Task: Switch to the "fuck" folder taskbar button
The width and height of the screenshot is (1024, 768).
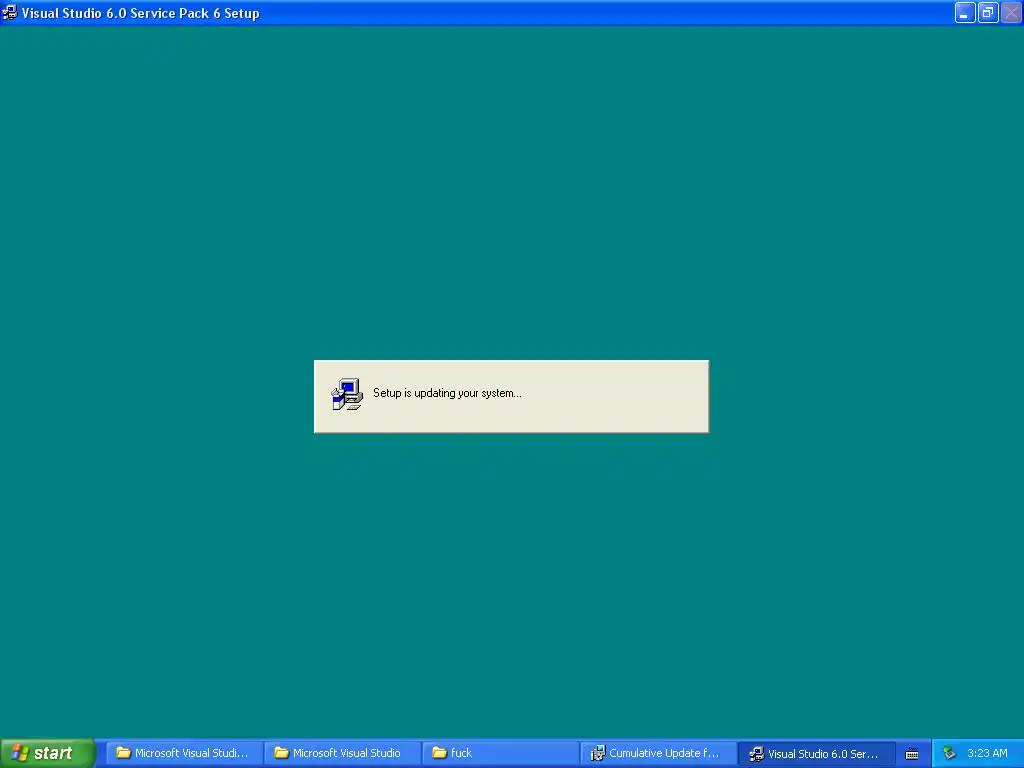Action: click(x=500, y=753)
